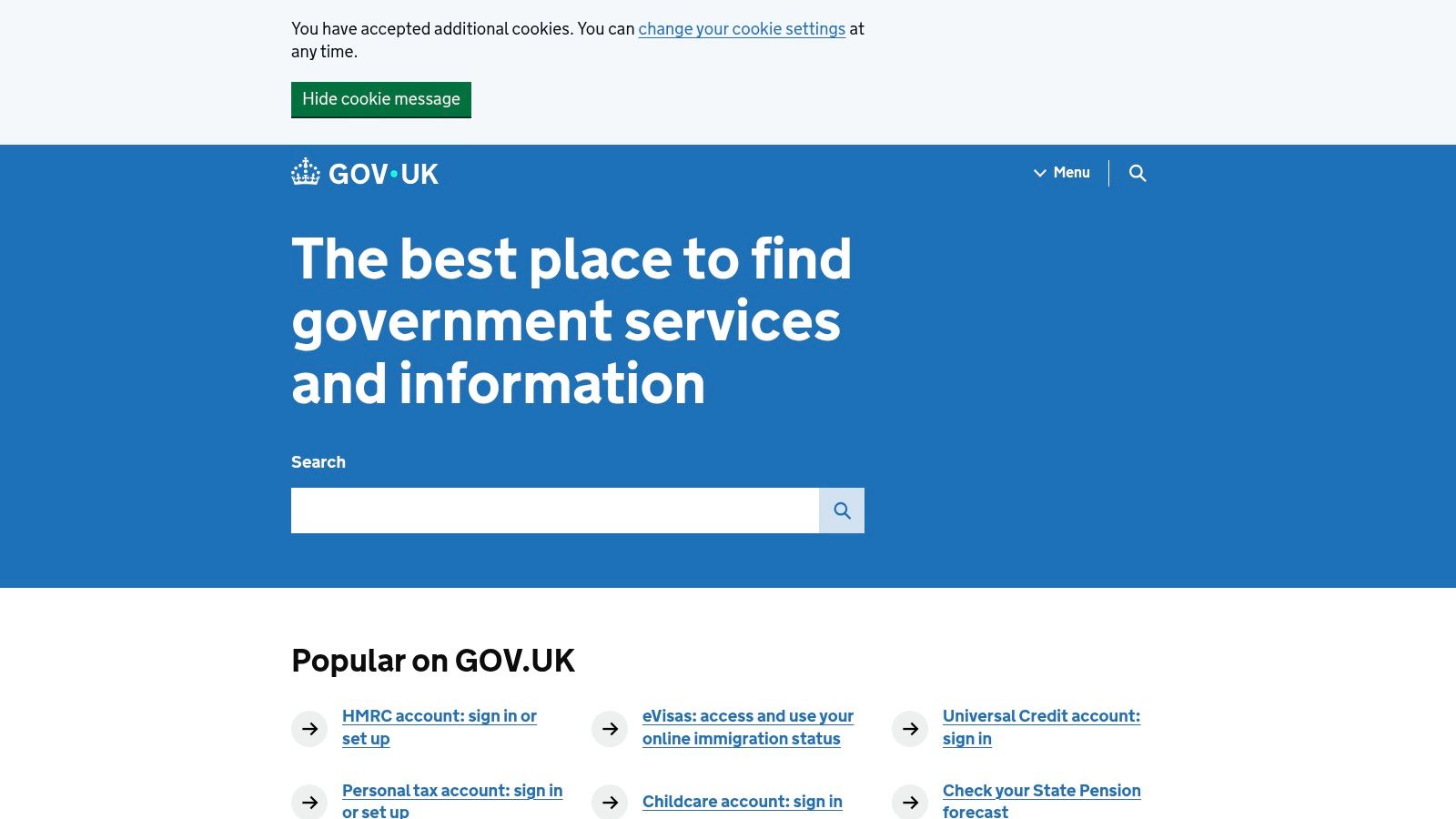The width and height of the screenshot is (1456, 819).
Task: Click the arrow icon beside HMRC account
Action: coord(309,728)
